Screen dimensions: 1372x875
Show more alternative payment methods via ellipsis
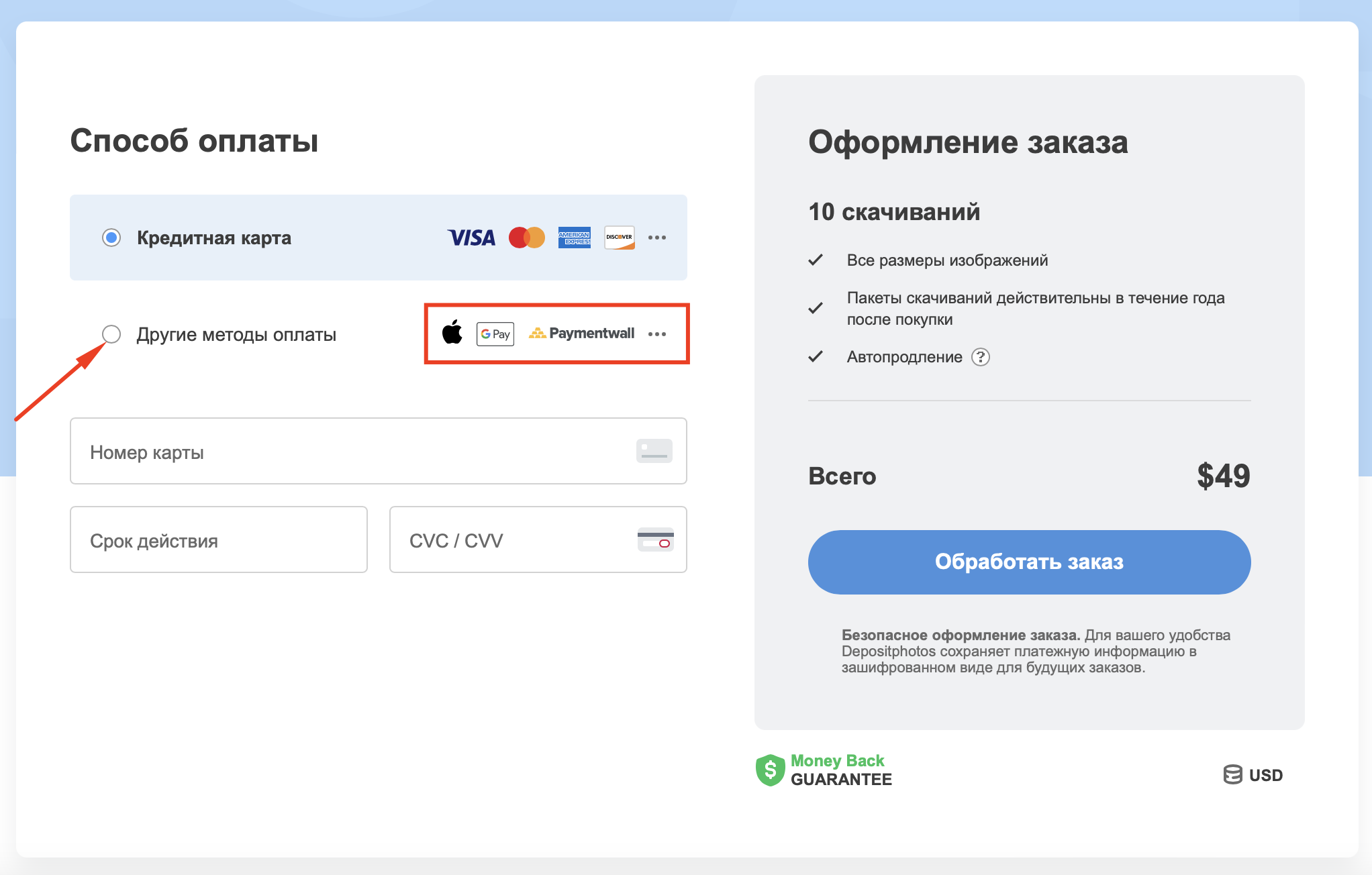click(657, 334)
